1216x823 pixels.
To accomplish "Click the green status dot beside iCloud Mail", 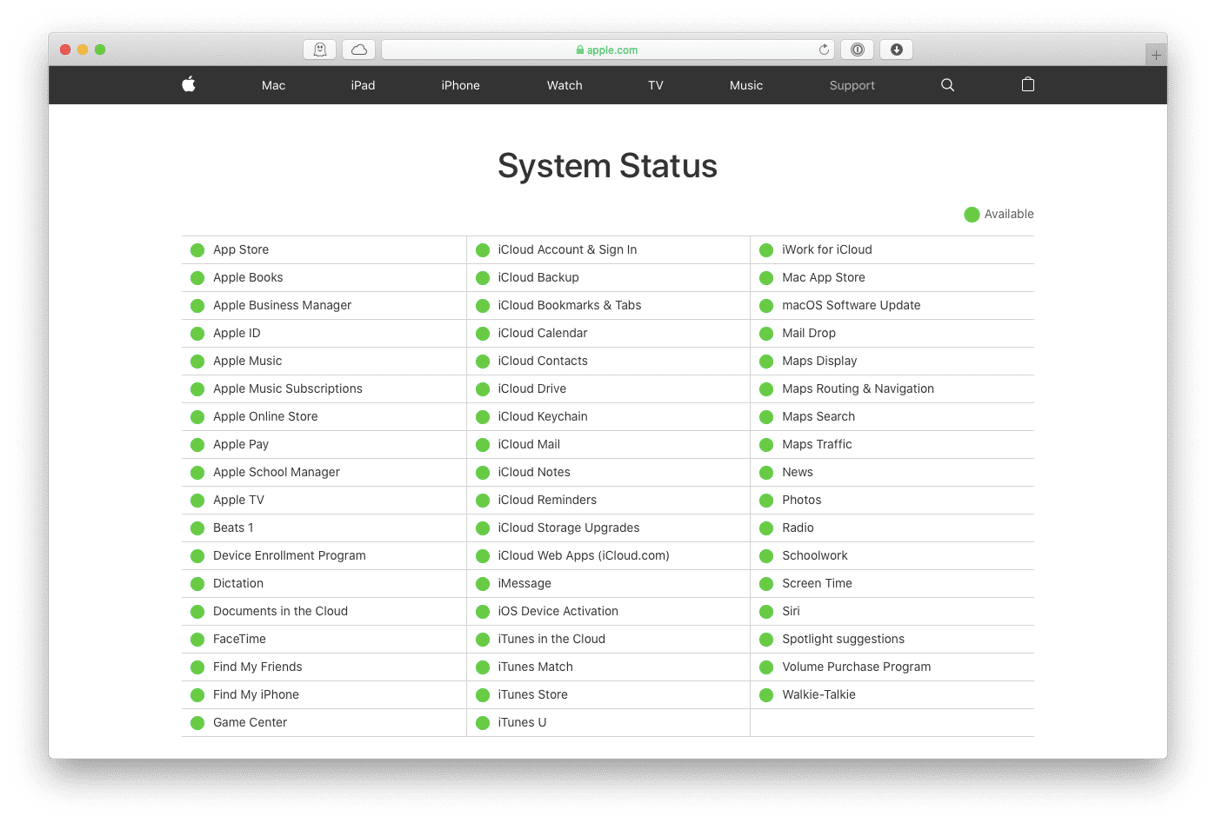I will click(483, 445).
